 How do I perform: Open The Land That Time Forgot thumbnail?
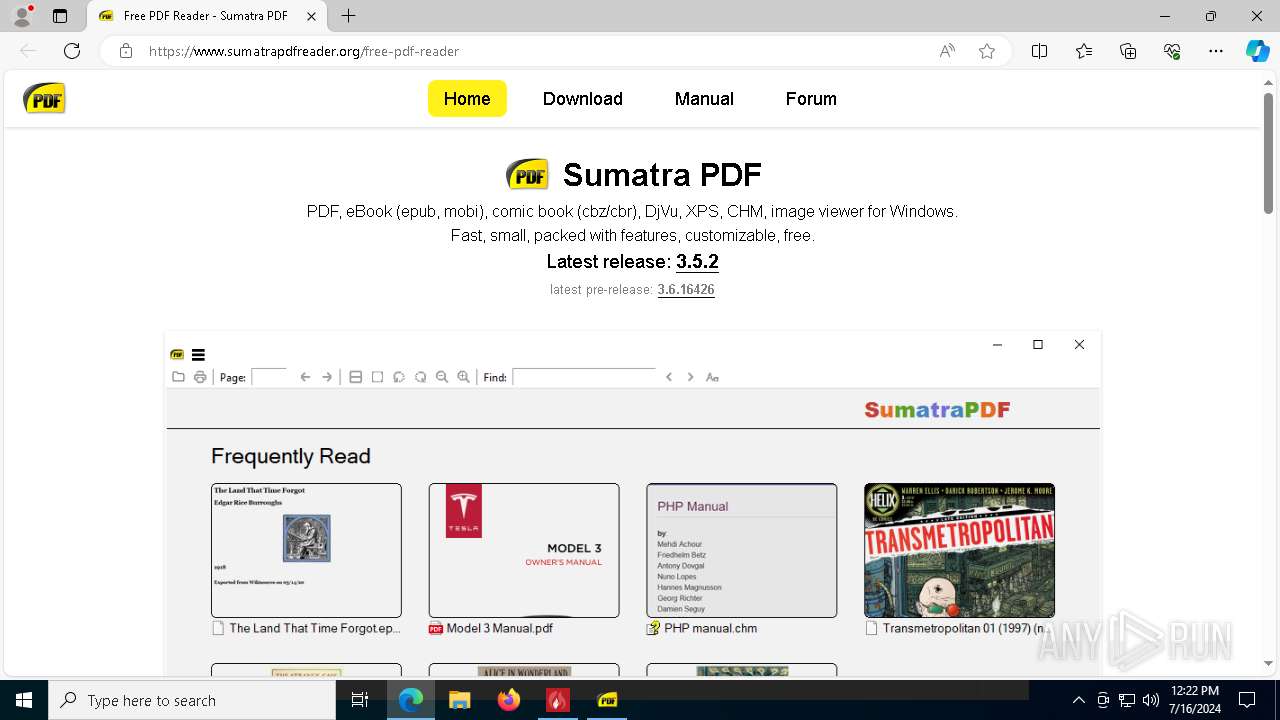click(x=306, y=550)
